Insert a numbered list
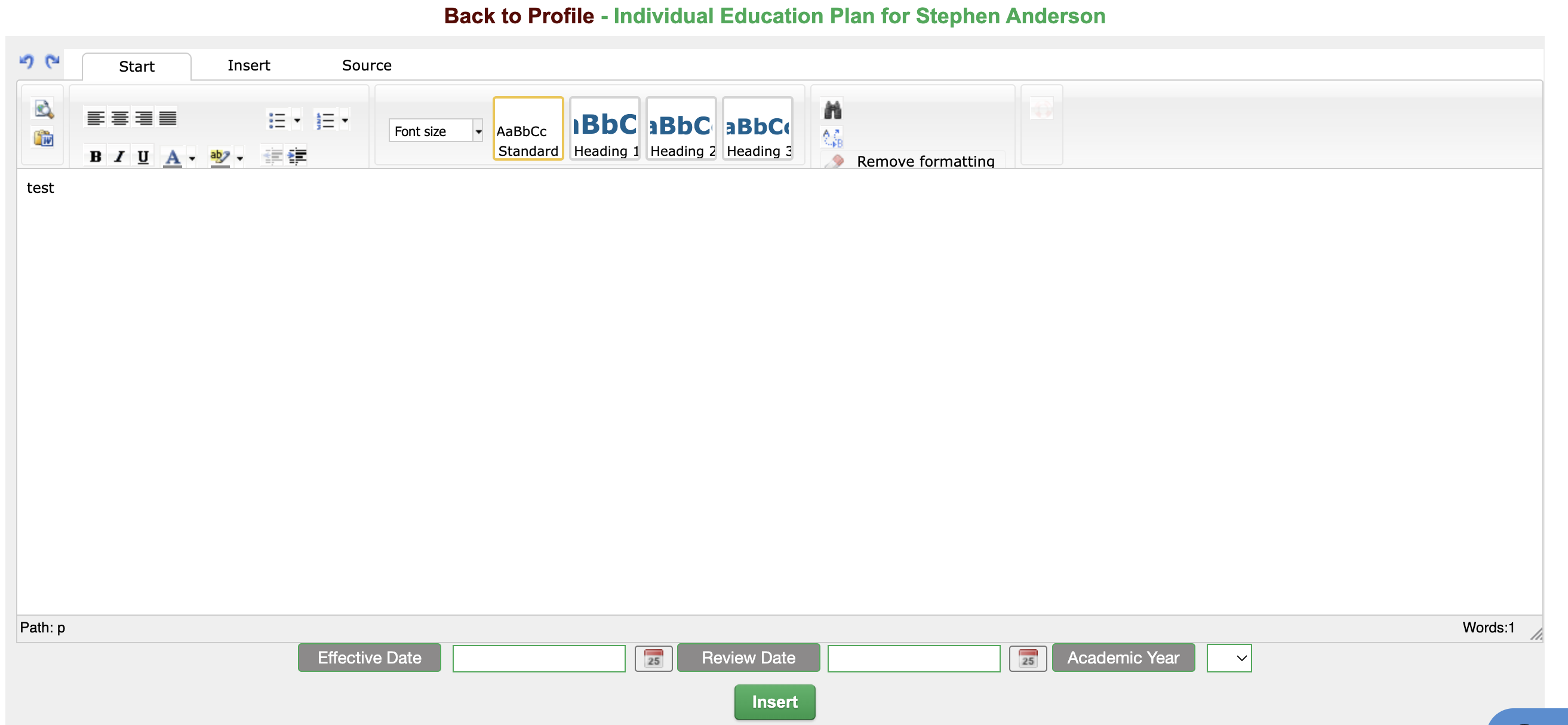 coord(325,121)
